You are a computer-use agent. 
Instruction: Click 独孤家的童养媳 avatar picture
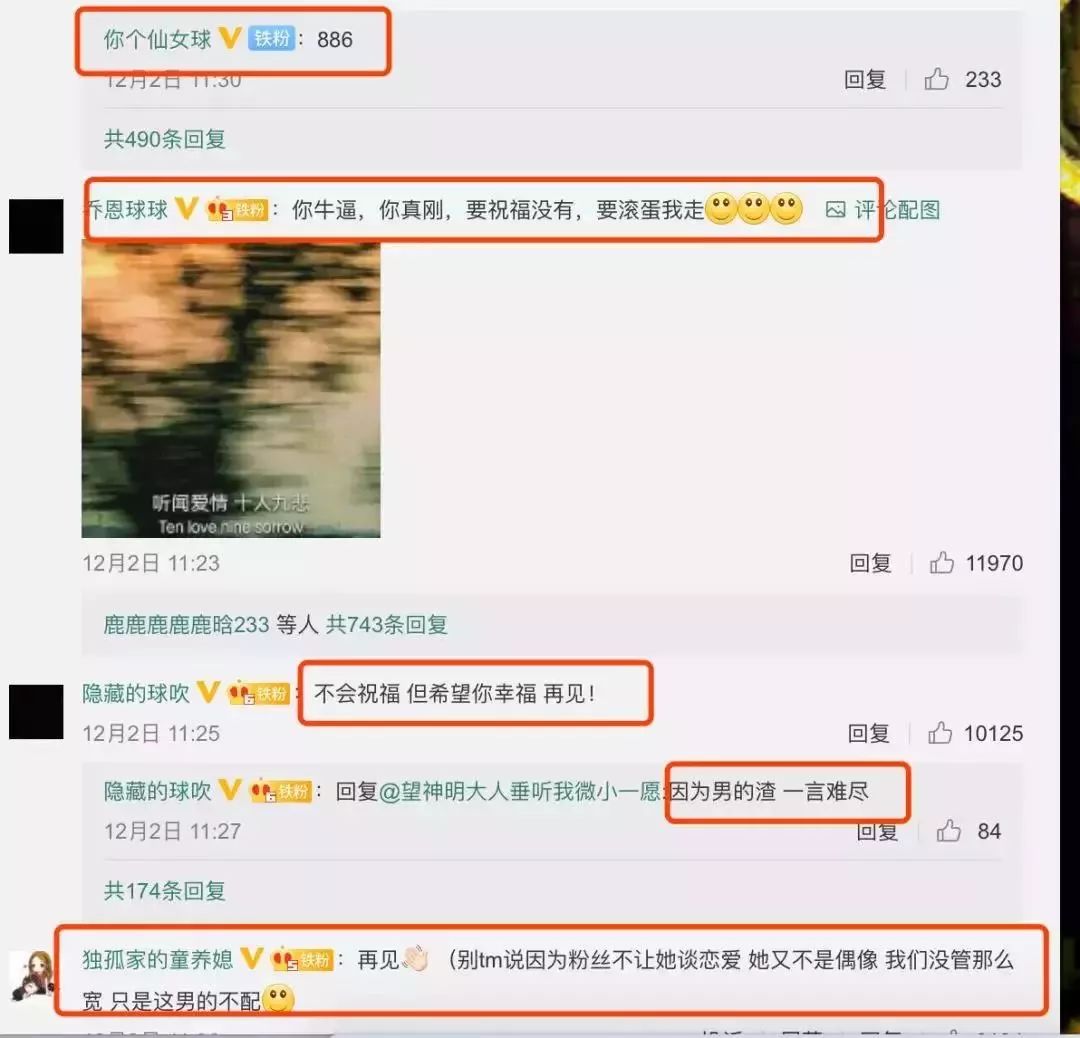(32, 975)
